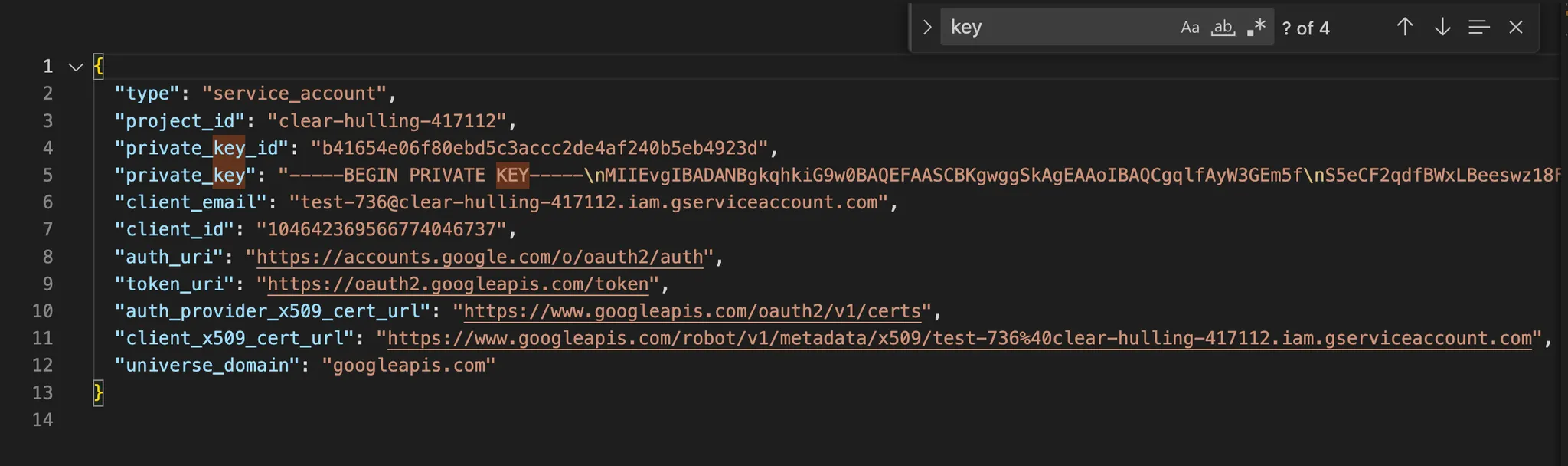Open the client x509 cert metadata link

(959, 339)
